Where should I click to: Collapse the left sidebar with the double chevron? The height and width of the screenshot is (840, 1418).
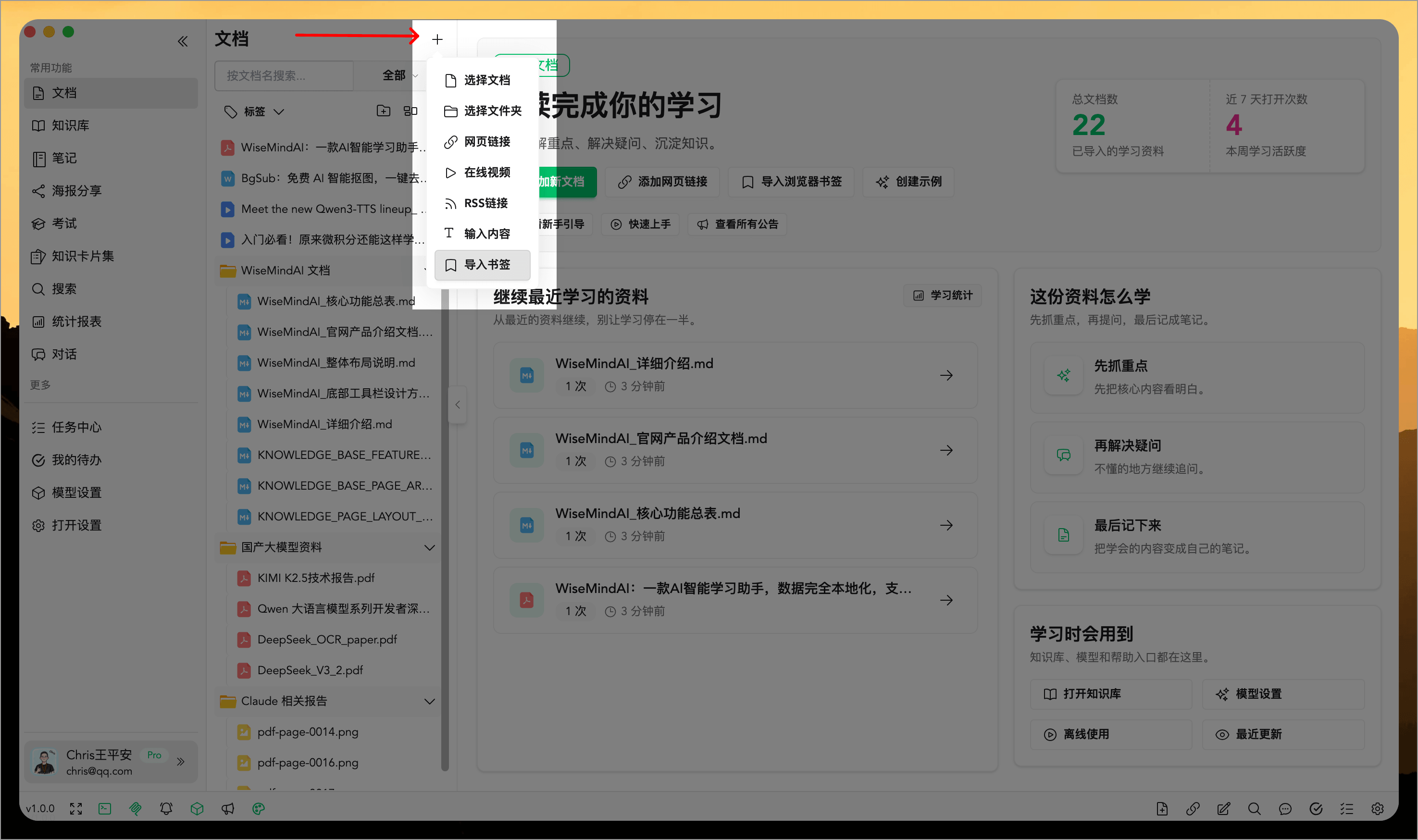point(182,41)
